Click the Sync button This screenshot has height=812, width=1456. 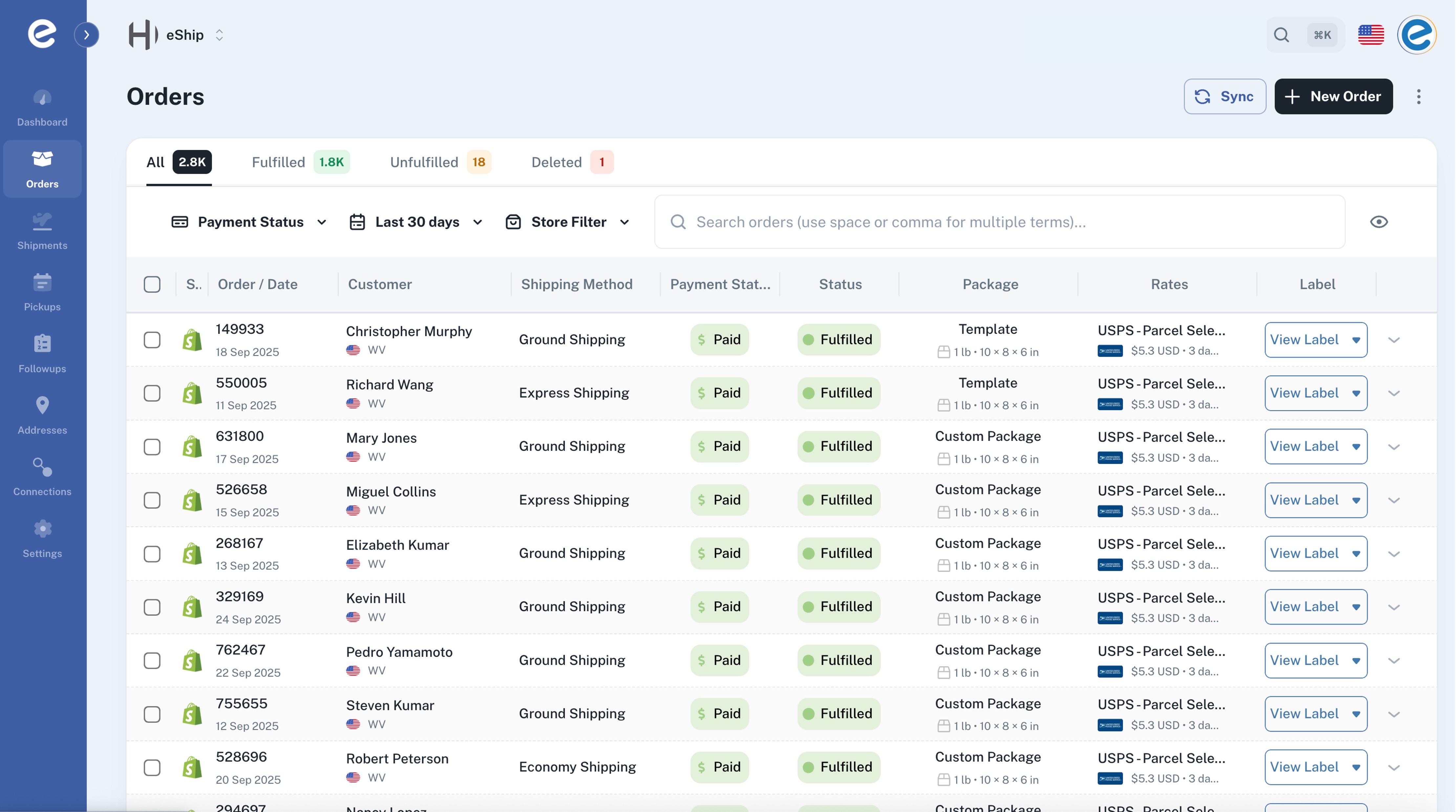[1224, 96]
